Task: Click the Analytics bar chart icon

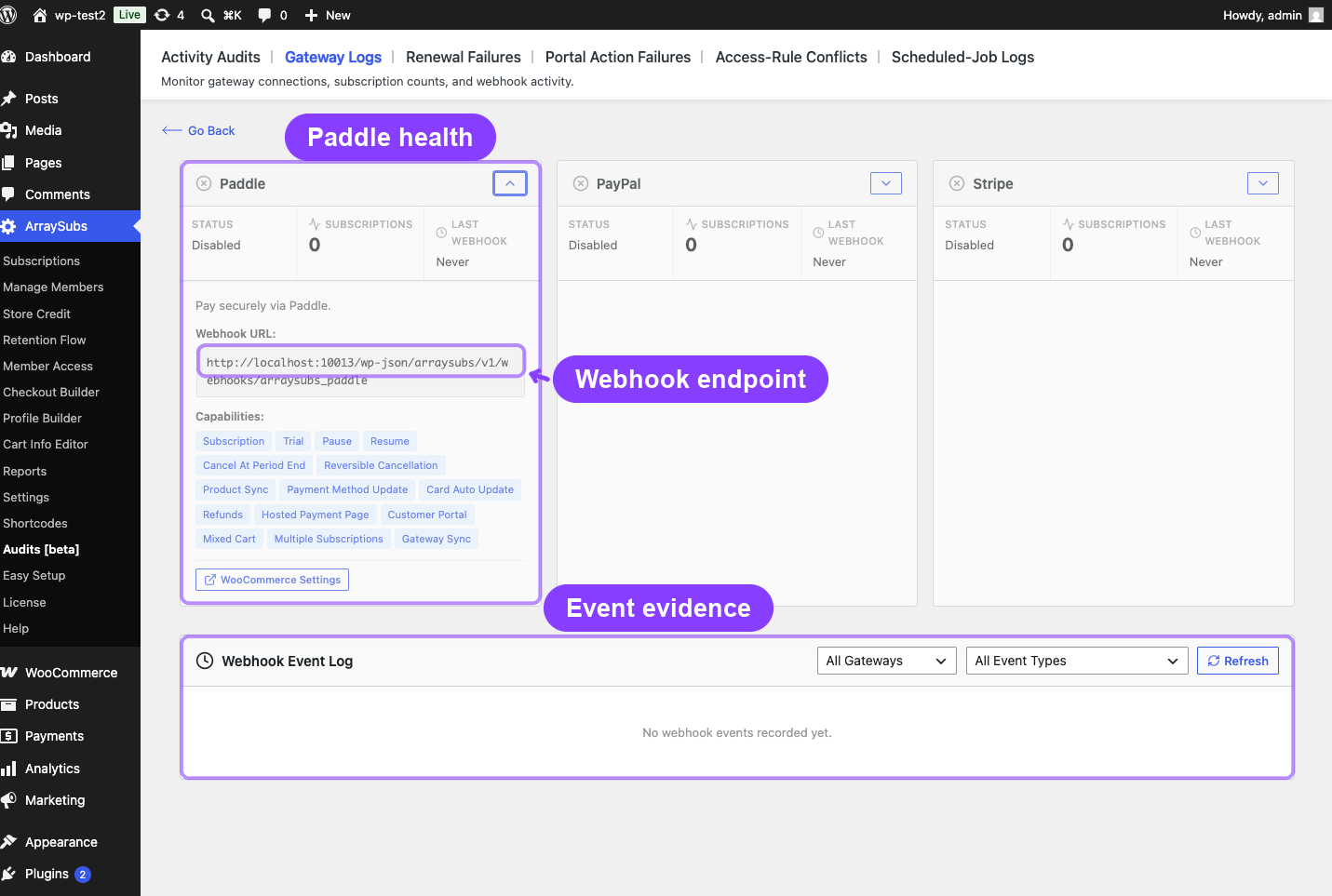Action: (x=9, y=769)
